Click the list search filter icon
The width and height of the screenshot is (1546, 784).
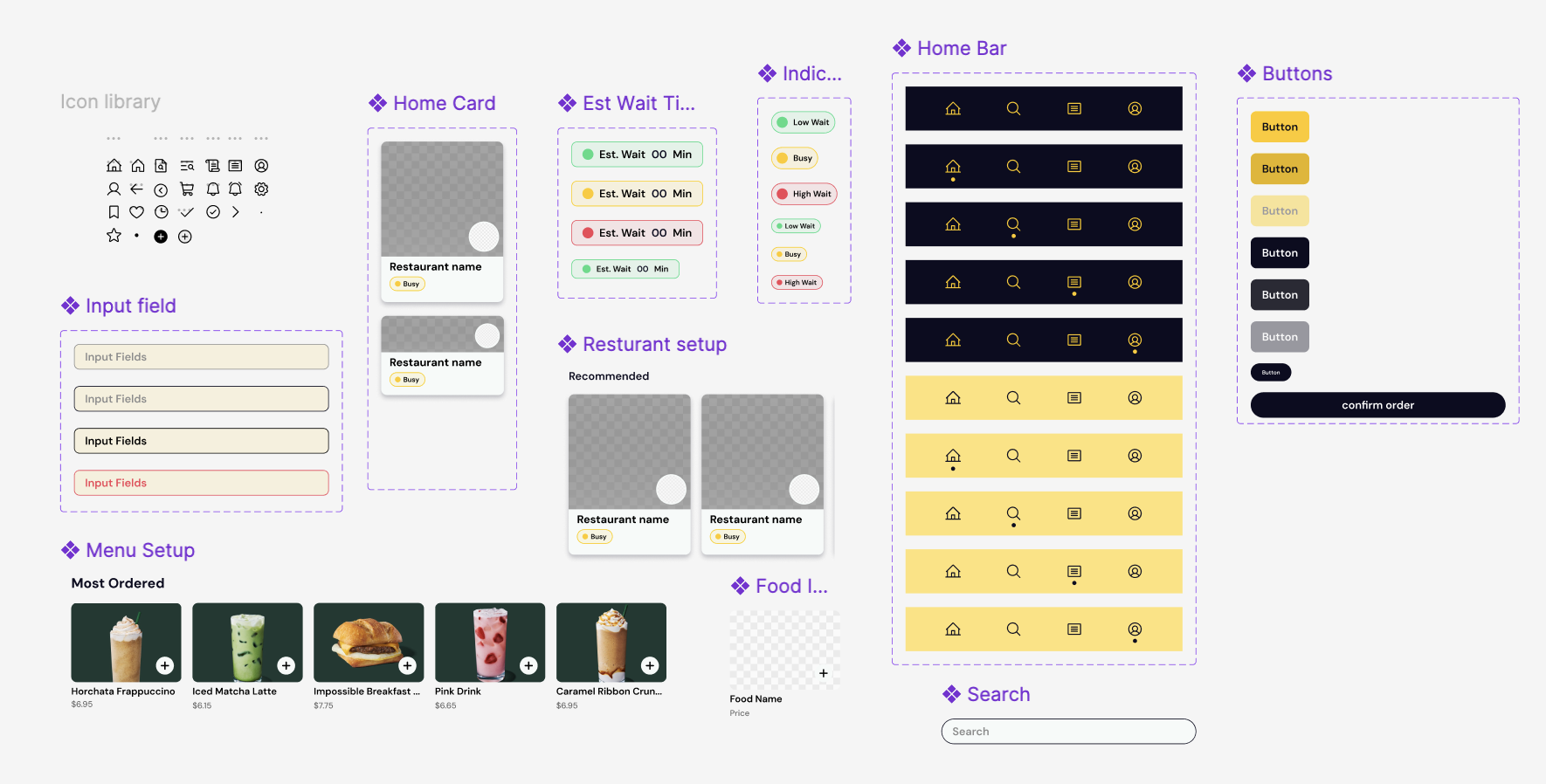pos(187,166)
